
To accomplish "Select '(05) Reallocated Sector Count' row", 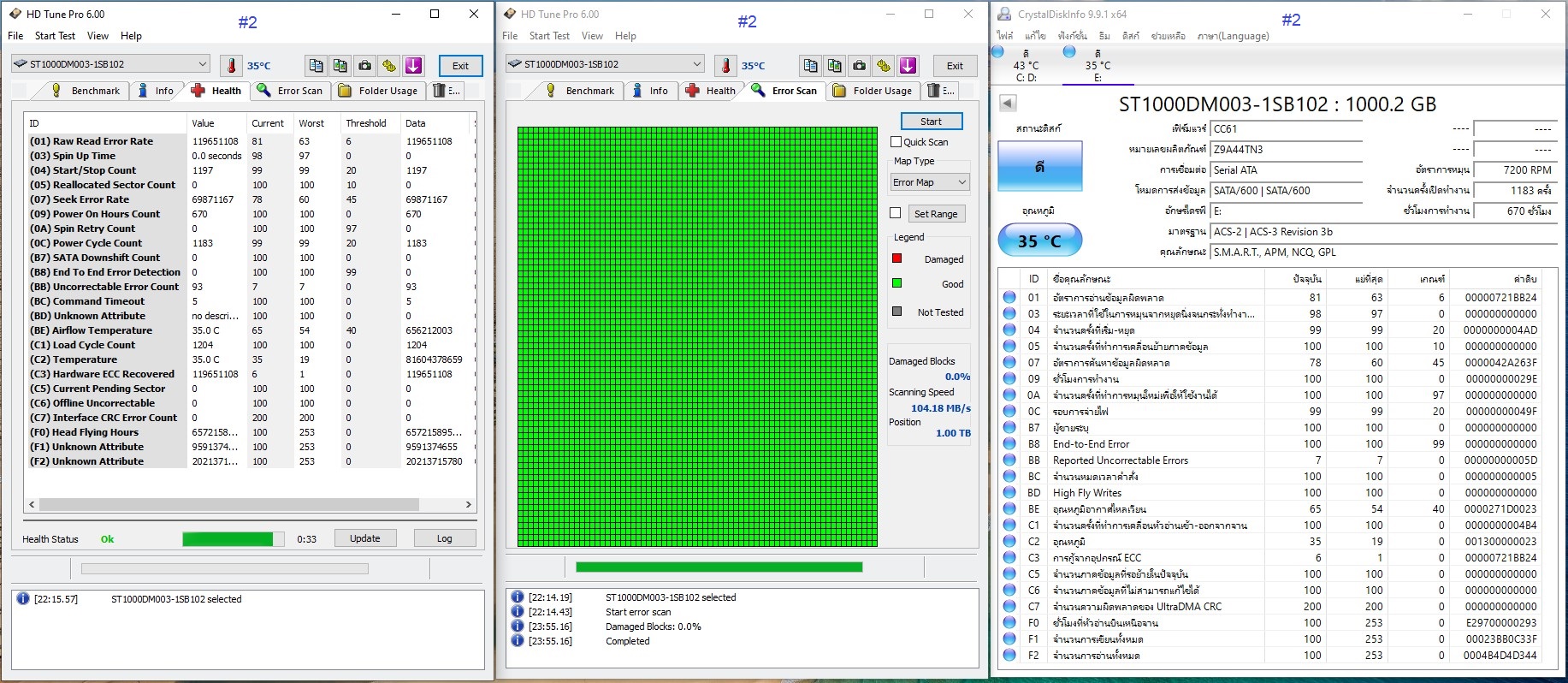I will (x=250, y=185).
